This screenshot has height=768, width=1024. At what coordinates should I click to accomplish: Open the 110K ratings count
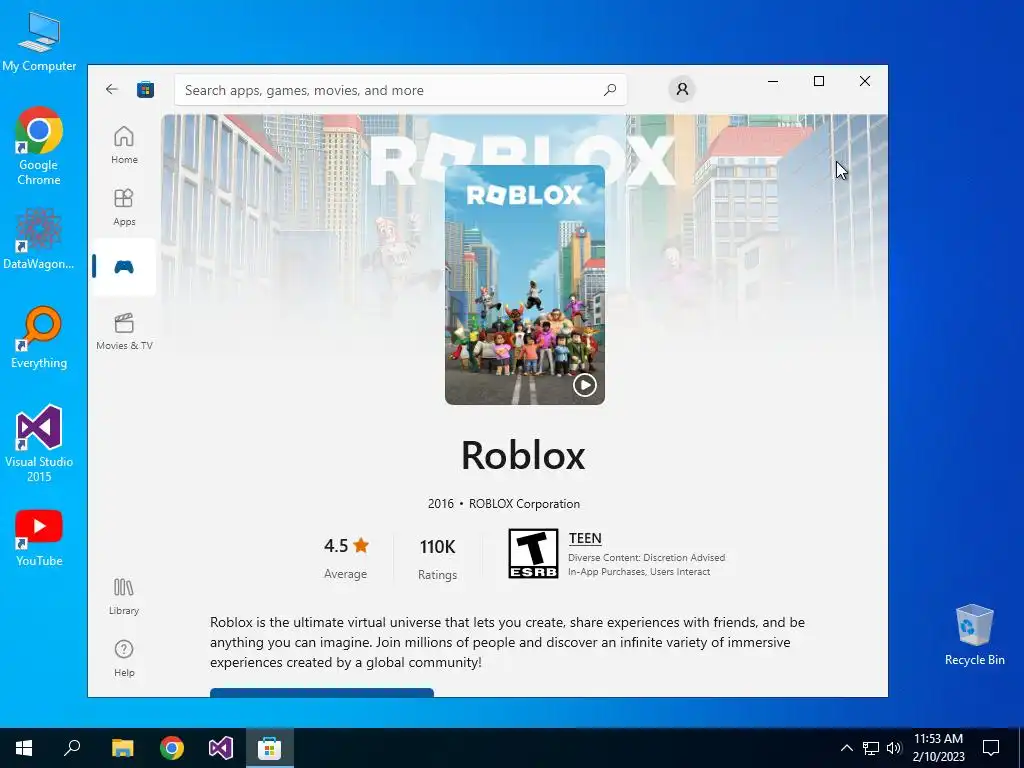click(437, 547)
